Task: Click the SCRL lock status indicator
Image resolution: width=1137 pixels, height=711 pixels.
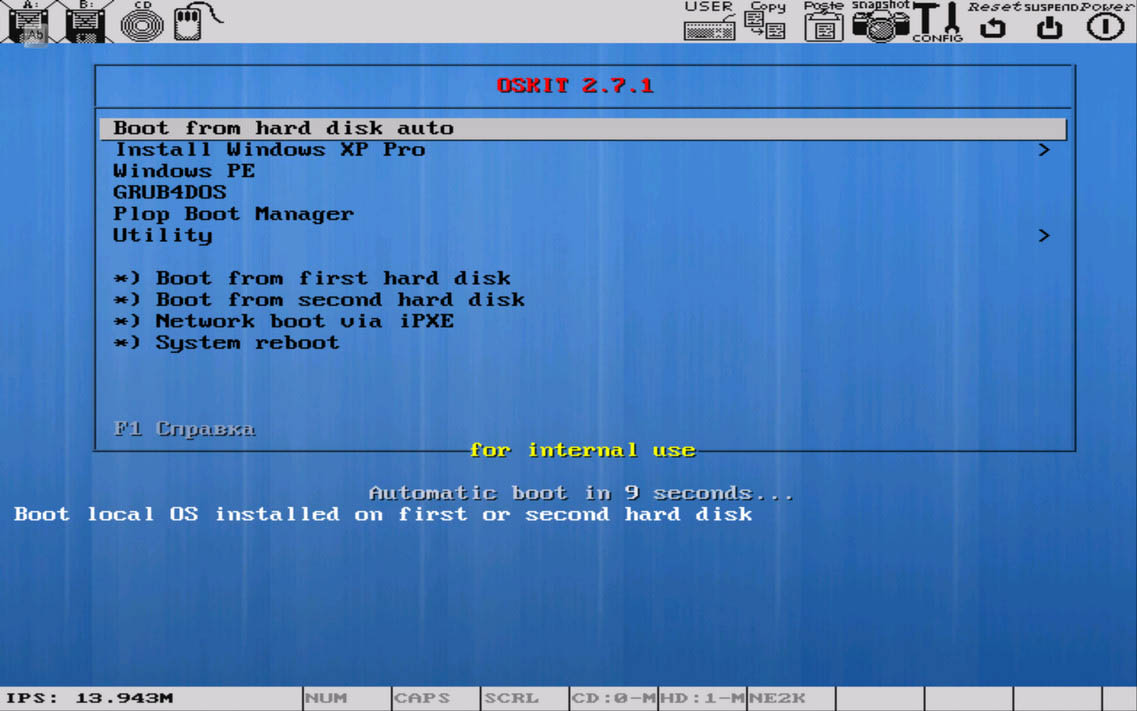Action: [x=524, y=699]
